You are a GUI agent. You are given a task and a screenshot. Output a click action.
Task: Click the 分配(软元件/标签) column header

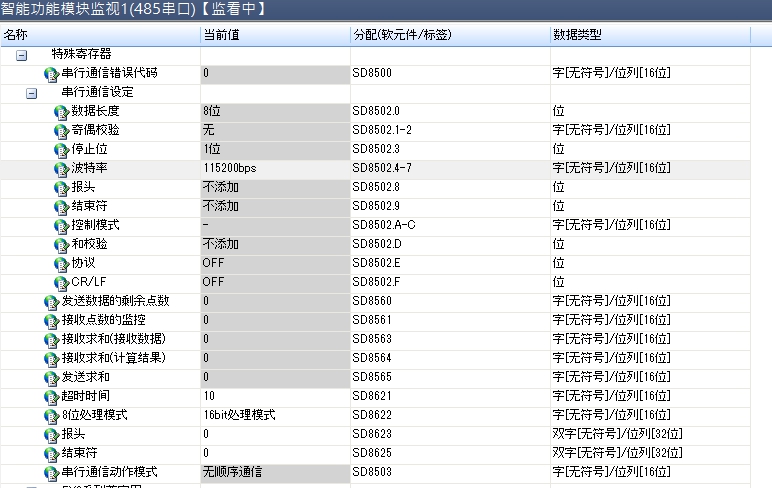click(x=449, y=35)
